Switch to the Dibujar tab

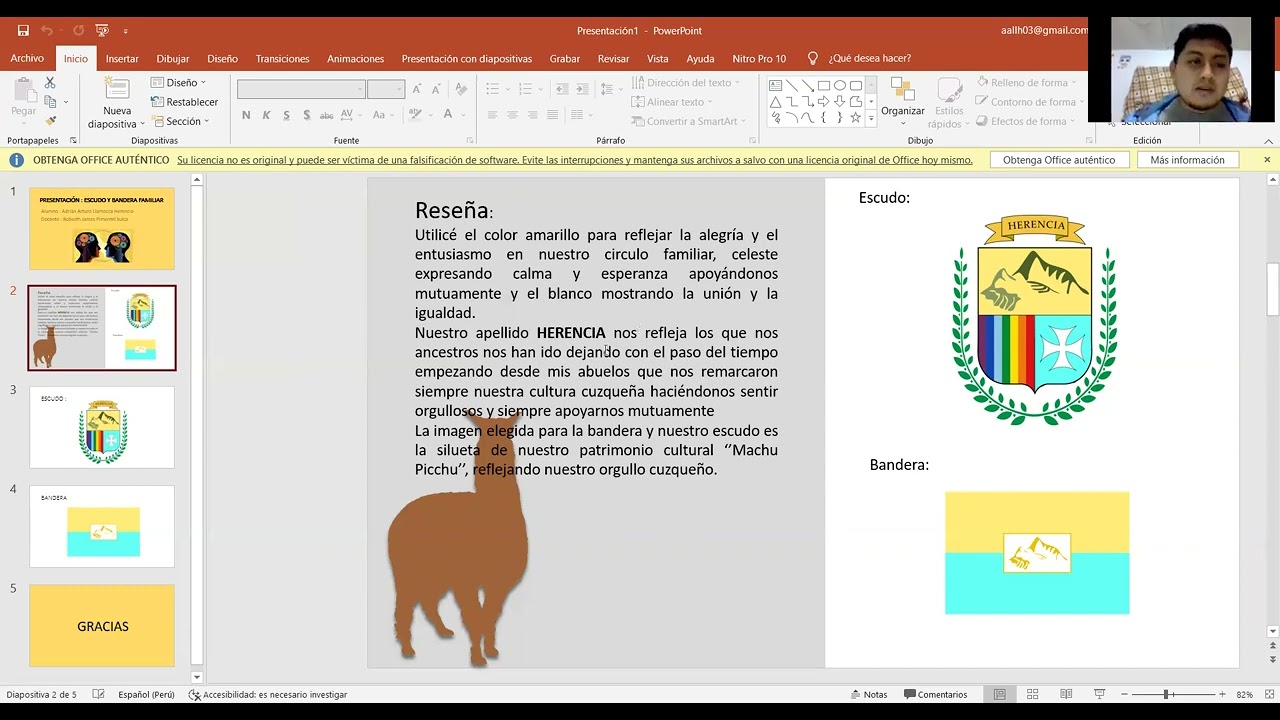[173, 58]
